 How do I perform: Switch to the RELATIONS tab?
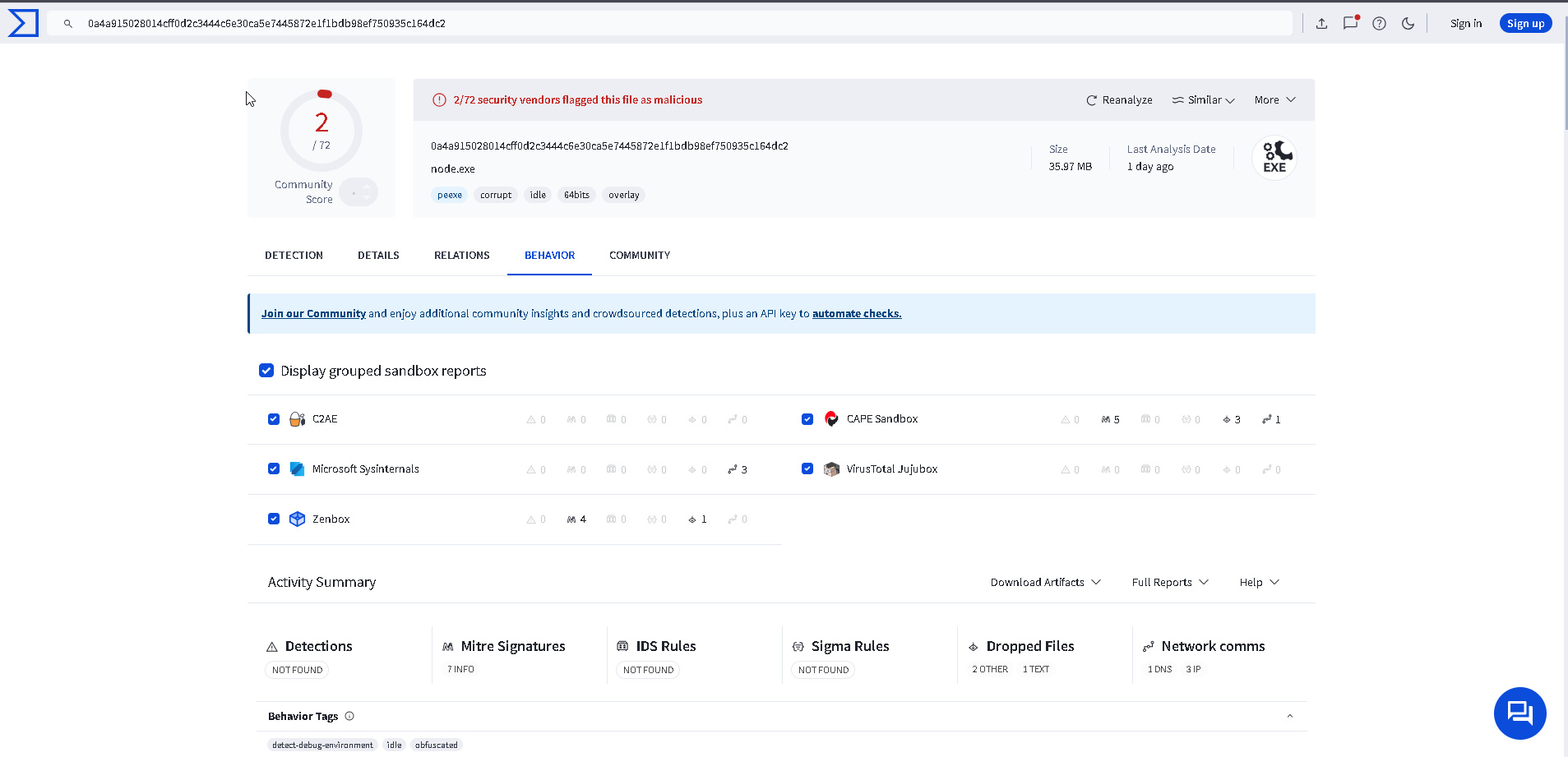pos(461,256)
